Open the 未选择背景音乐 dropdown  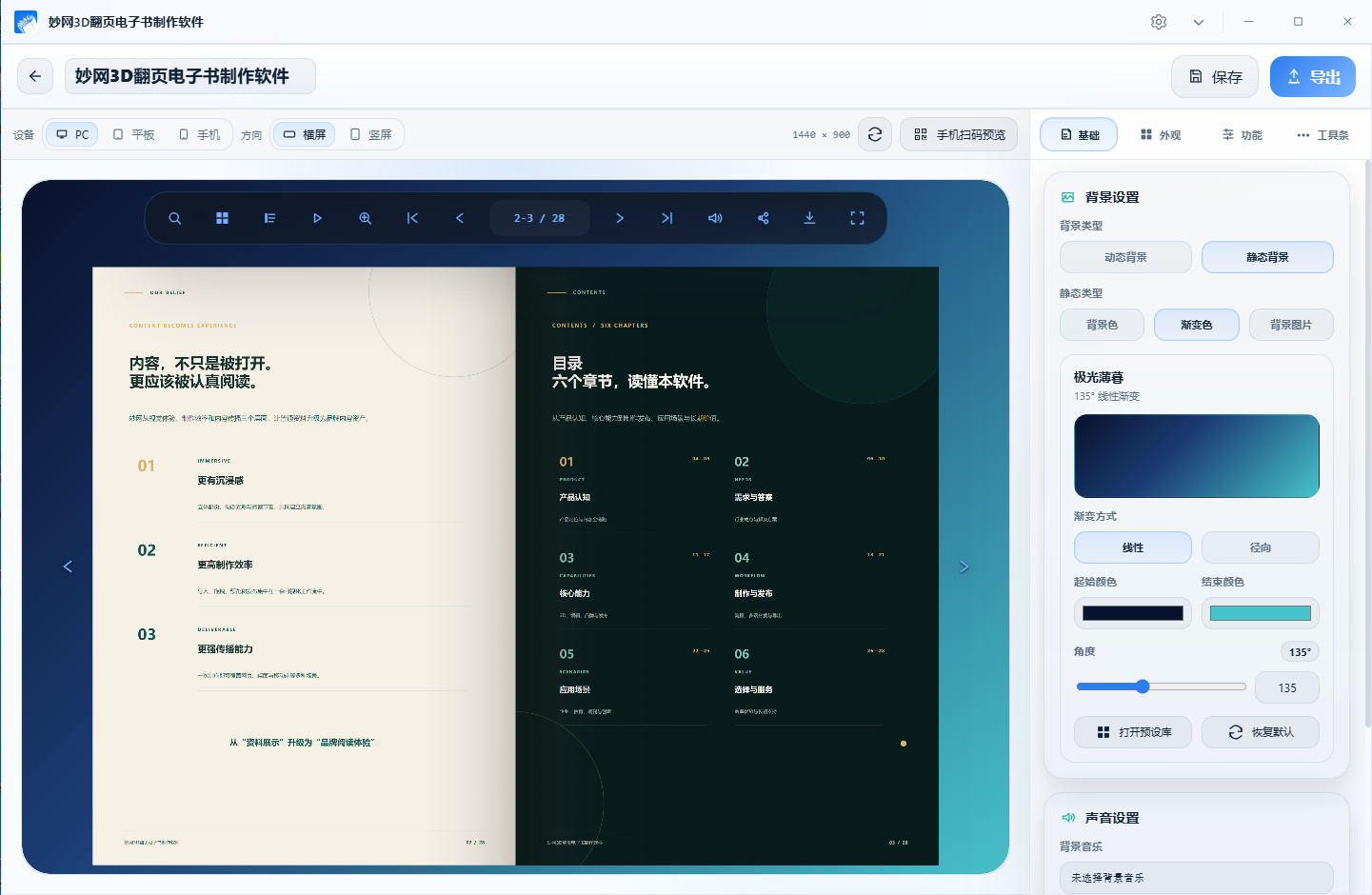click(1197, 878)
